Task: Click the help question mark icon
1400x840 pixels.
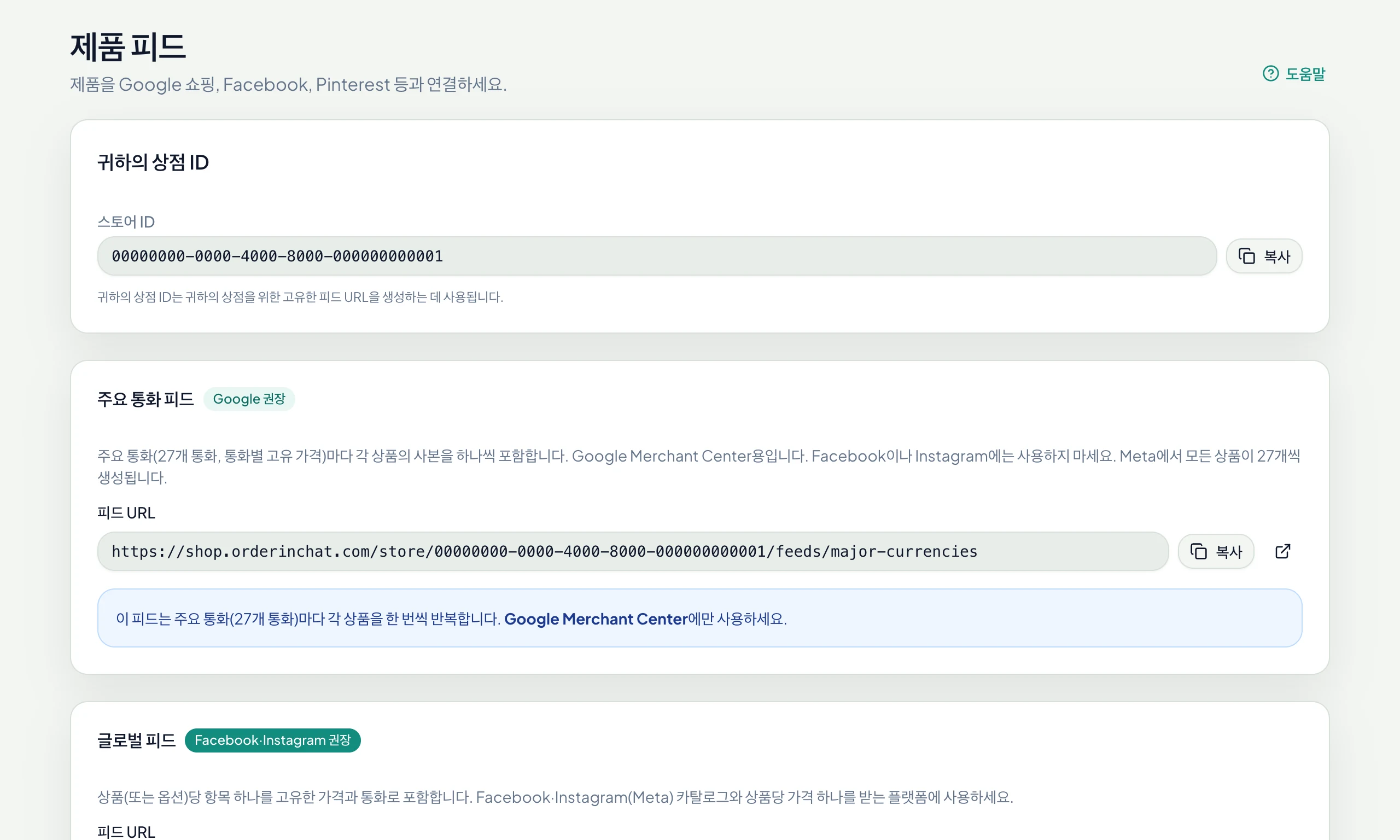Action: [1270, 74]
